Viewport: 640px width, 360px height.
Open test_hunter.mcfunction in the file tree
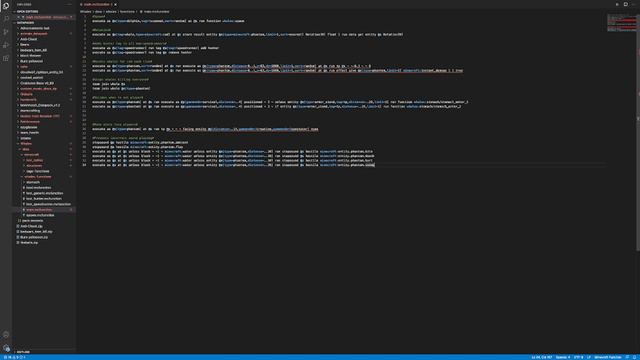click(x=44, y=199)
